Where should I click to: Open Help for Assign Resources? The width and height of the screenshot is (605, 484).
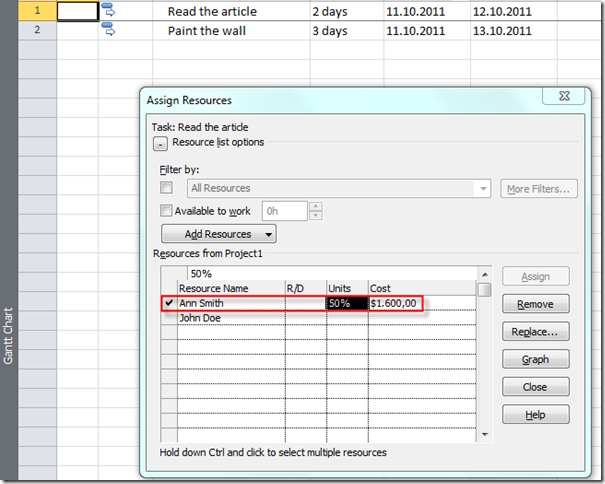tap(536, 414)
